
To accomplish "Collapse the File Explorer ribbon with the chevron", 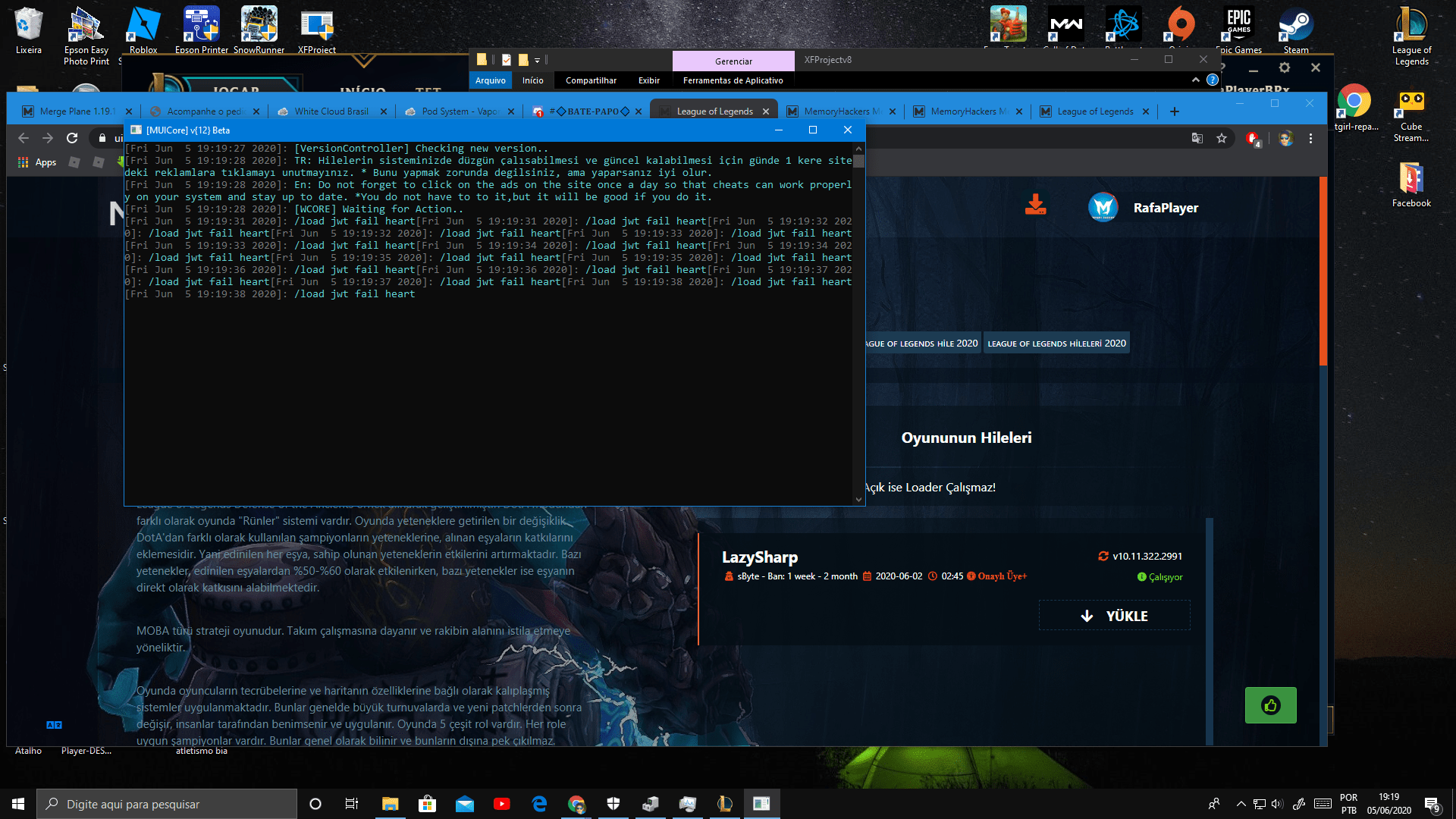I will tap(1196, 80).
